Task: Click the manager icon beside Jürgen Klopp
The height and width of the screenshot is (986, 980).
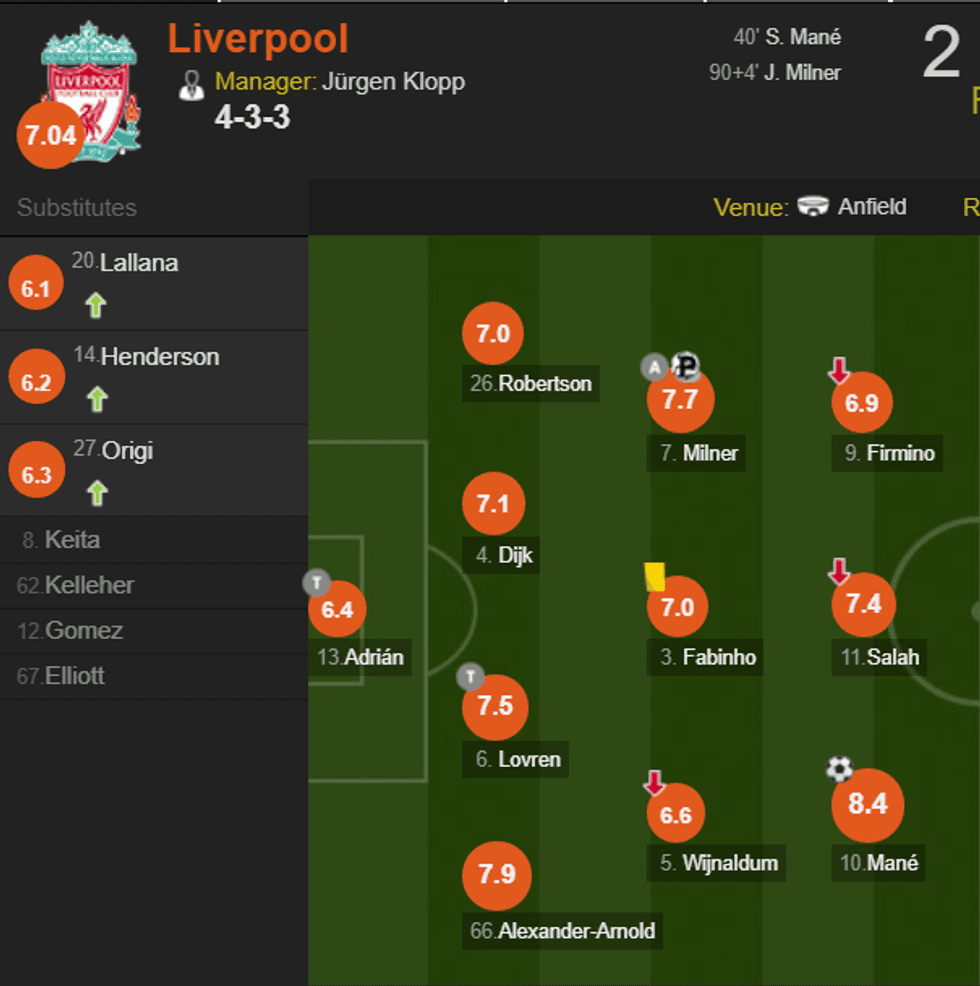Action: click(x=191, y=85)
